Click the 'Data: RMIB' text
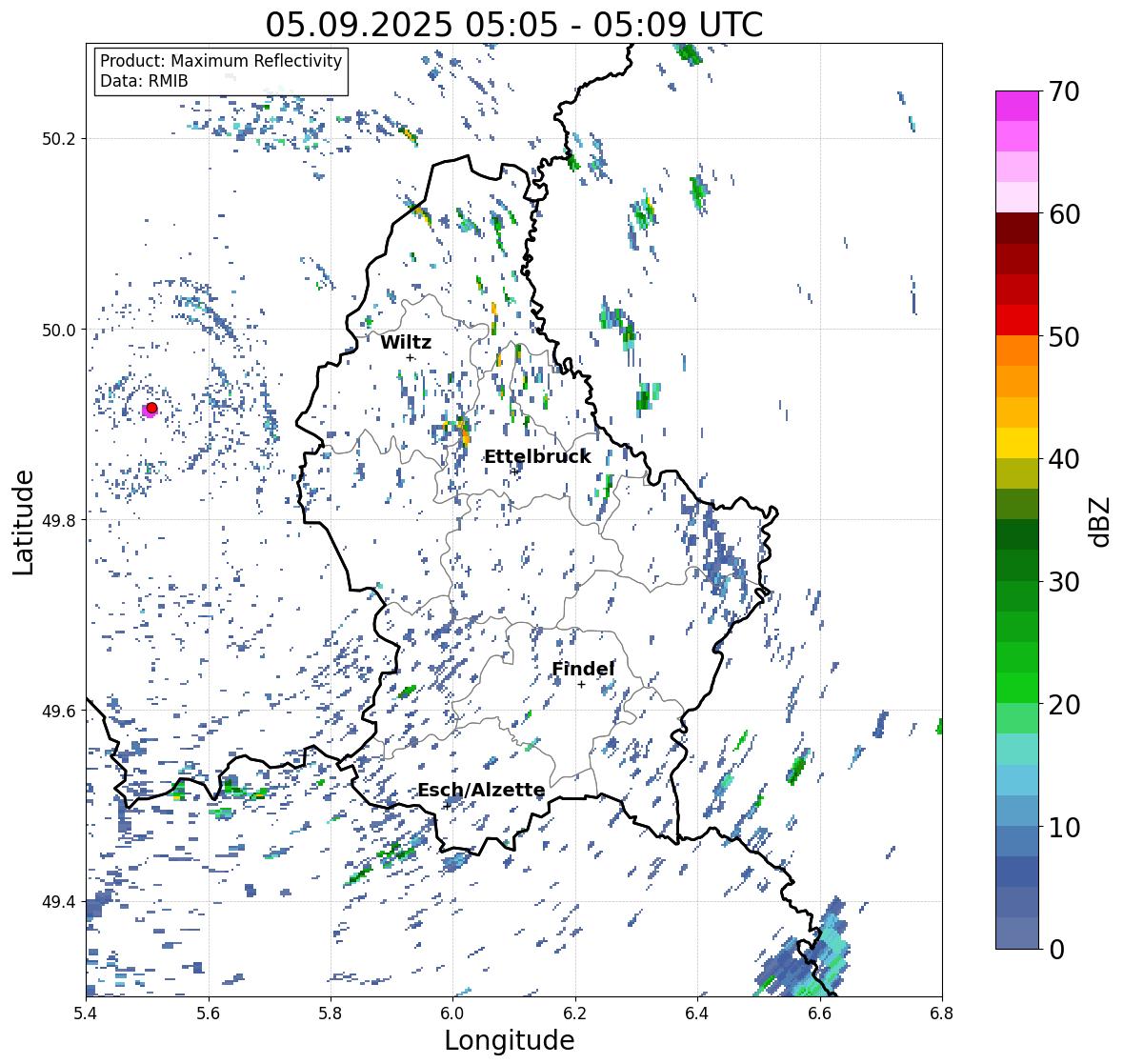 [x=144, y=81]
